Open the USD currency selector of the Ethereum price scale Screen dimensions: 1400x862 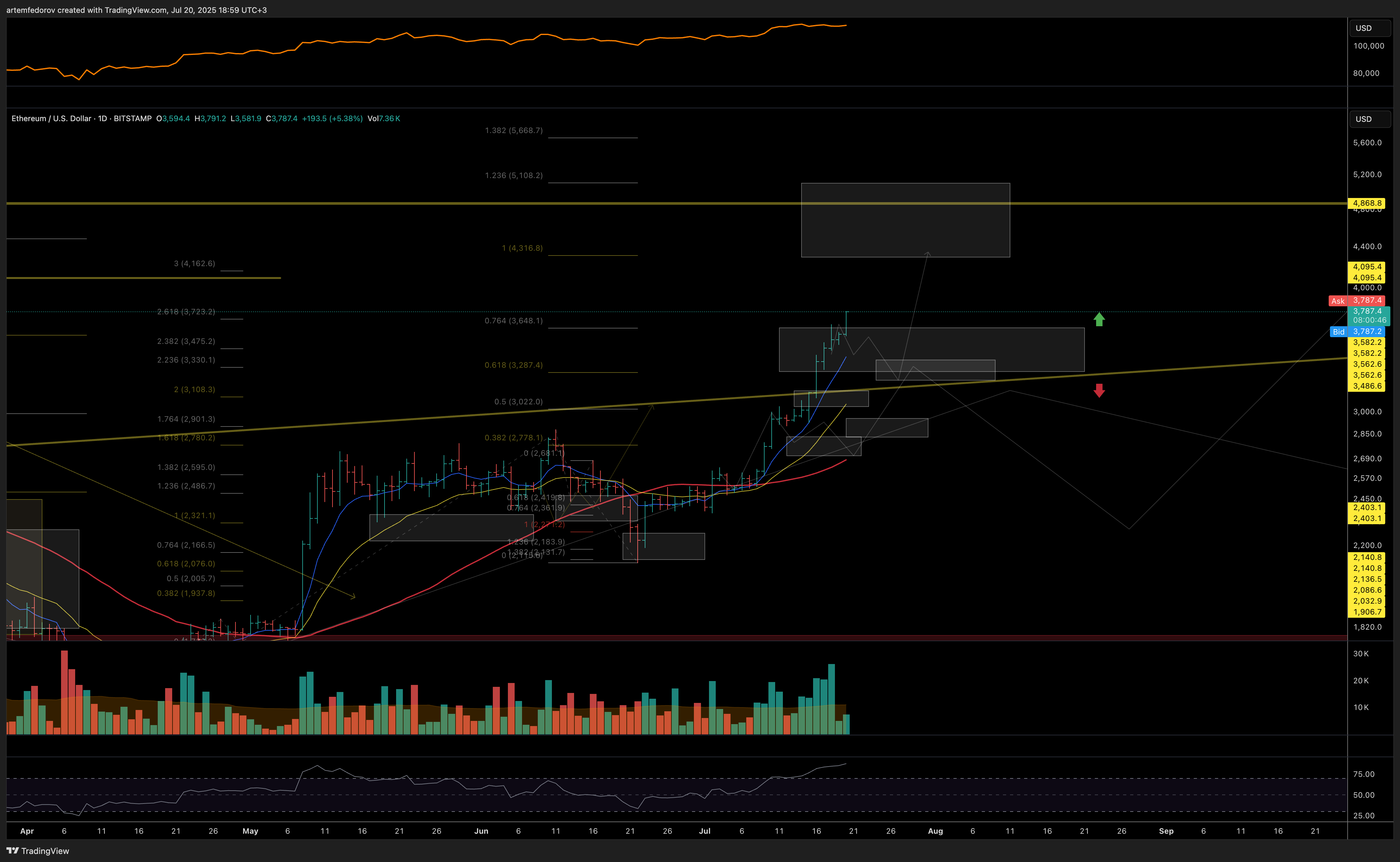1370,119
